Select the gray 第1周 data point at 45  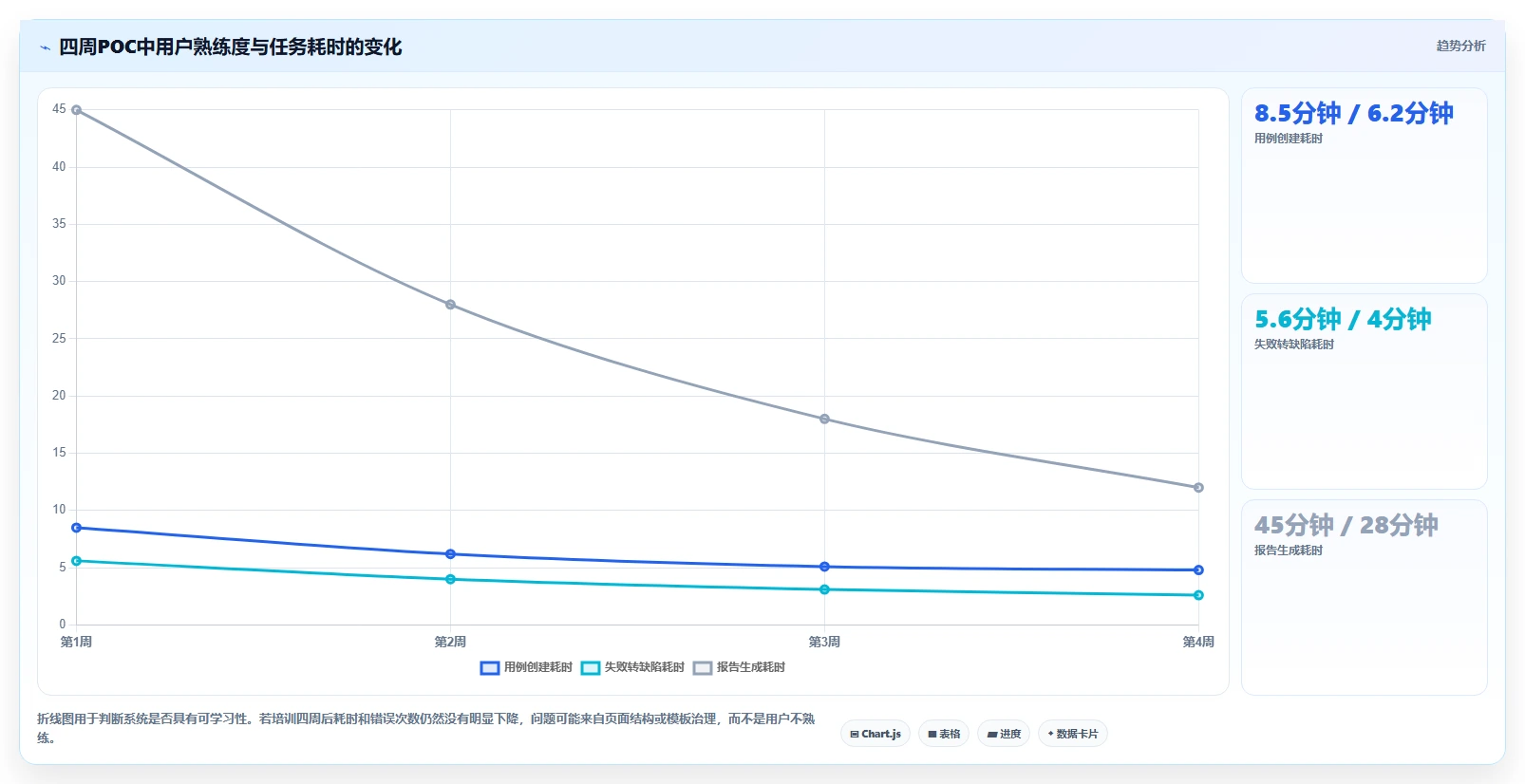click(x=77, y=110)
